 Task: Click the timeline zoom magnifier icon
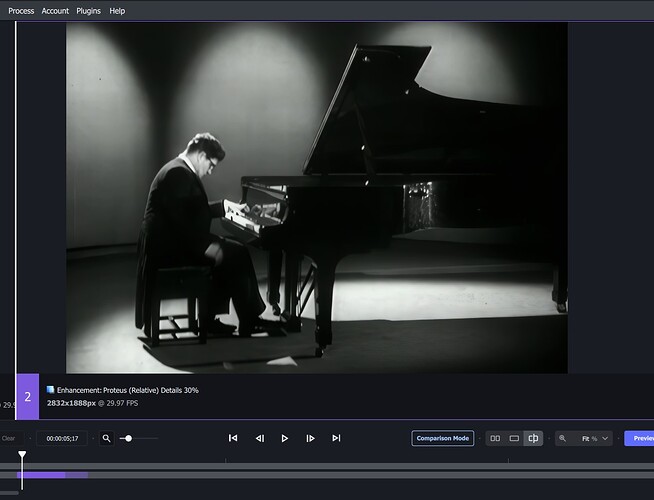click(x=107, y=438)
